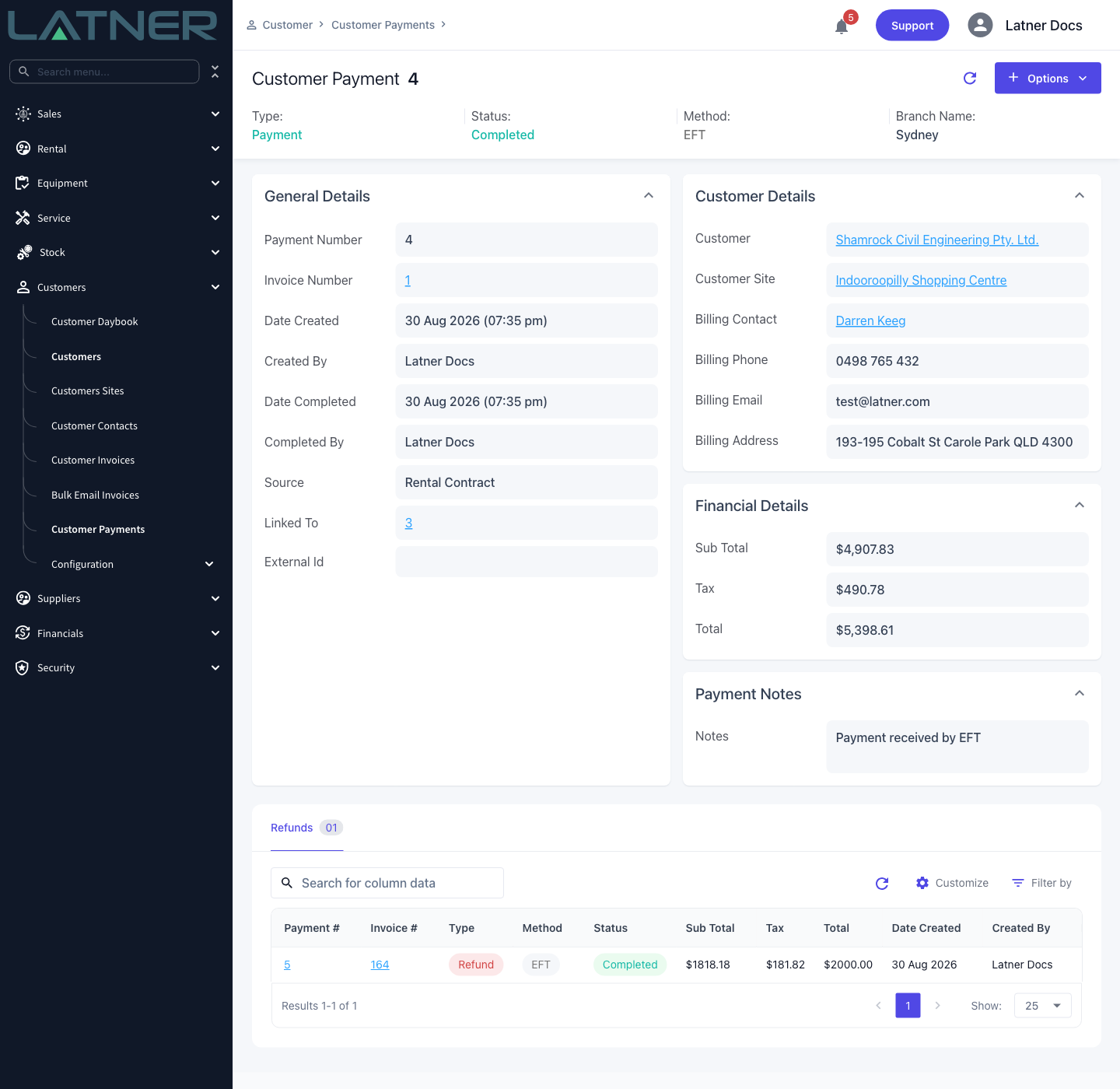Open Invoice Number 1 link
The height and width of the screenshot is (1089, 1120).
(408, 280)
